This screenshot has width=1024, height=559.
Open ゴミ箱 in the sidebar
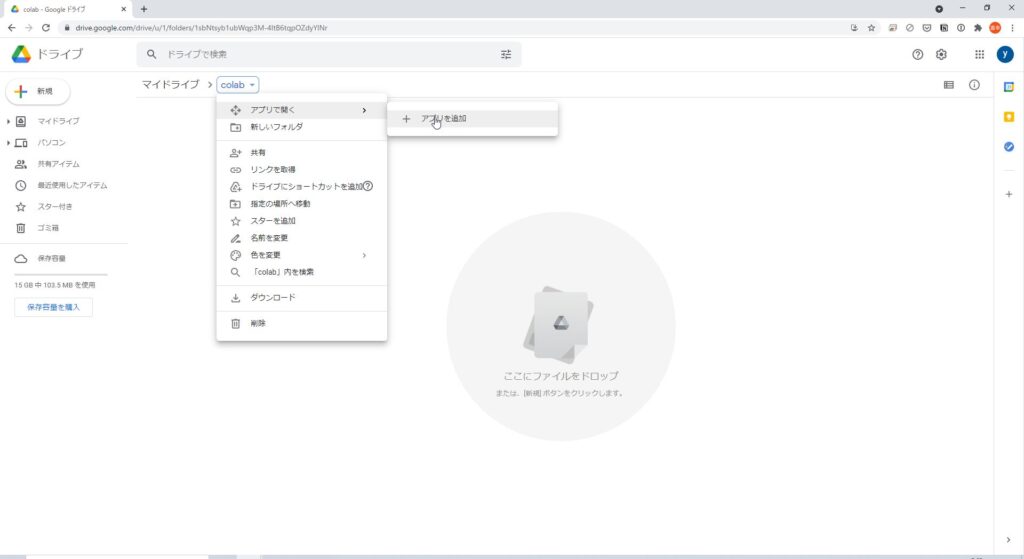(x=50, y=228)
